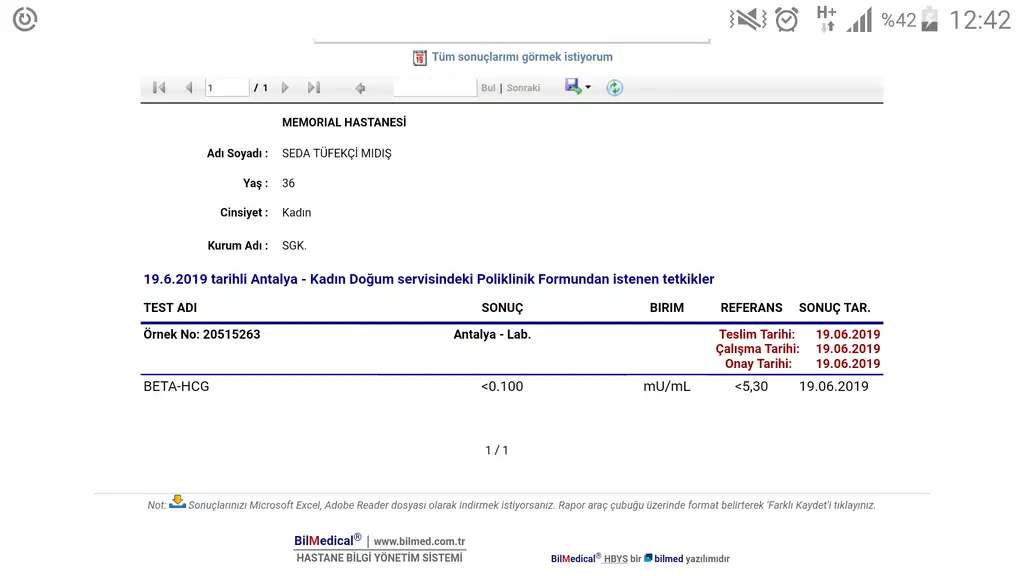Click the current page number field
Screen dimensions: 1024x576
(x=227, y=88)
